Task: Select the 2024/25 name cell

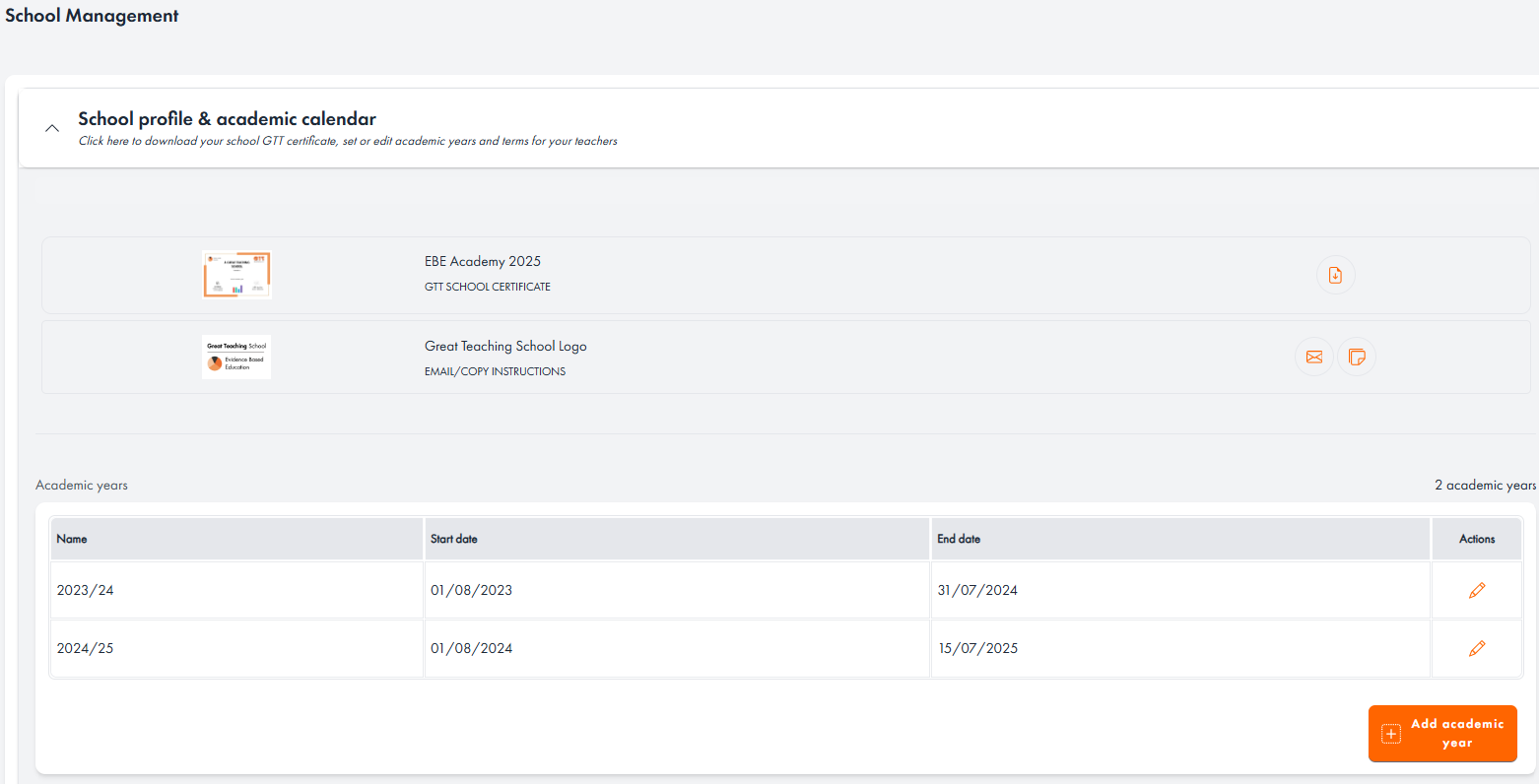Action: [x=236, y=648]
